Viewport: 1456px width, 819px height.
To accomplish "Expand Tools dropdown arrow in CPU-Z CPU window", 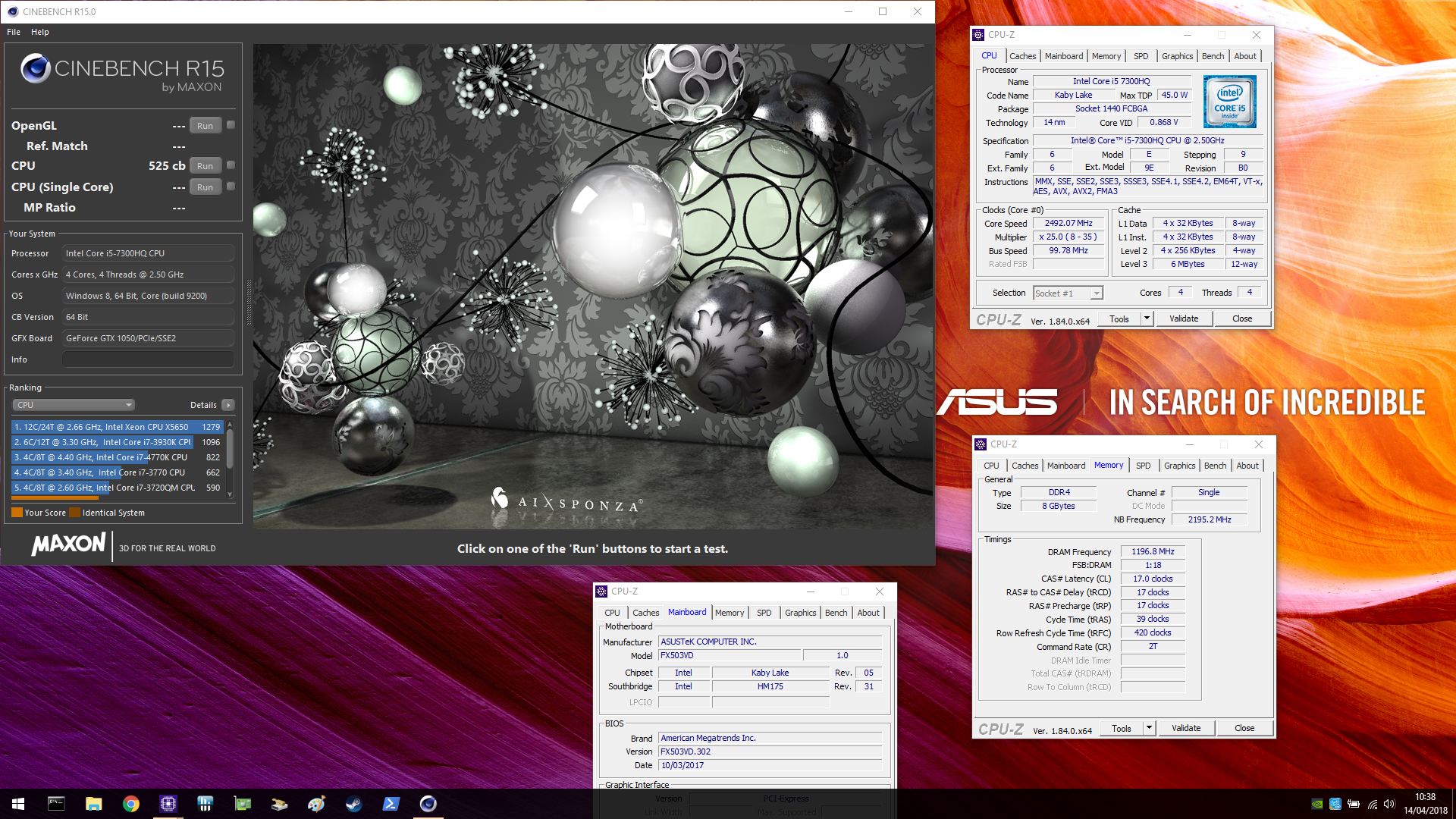I will [1147, 319].
